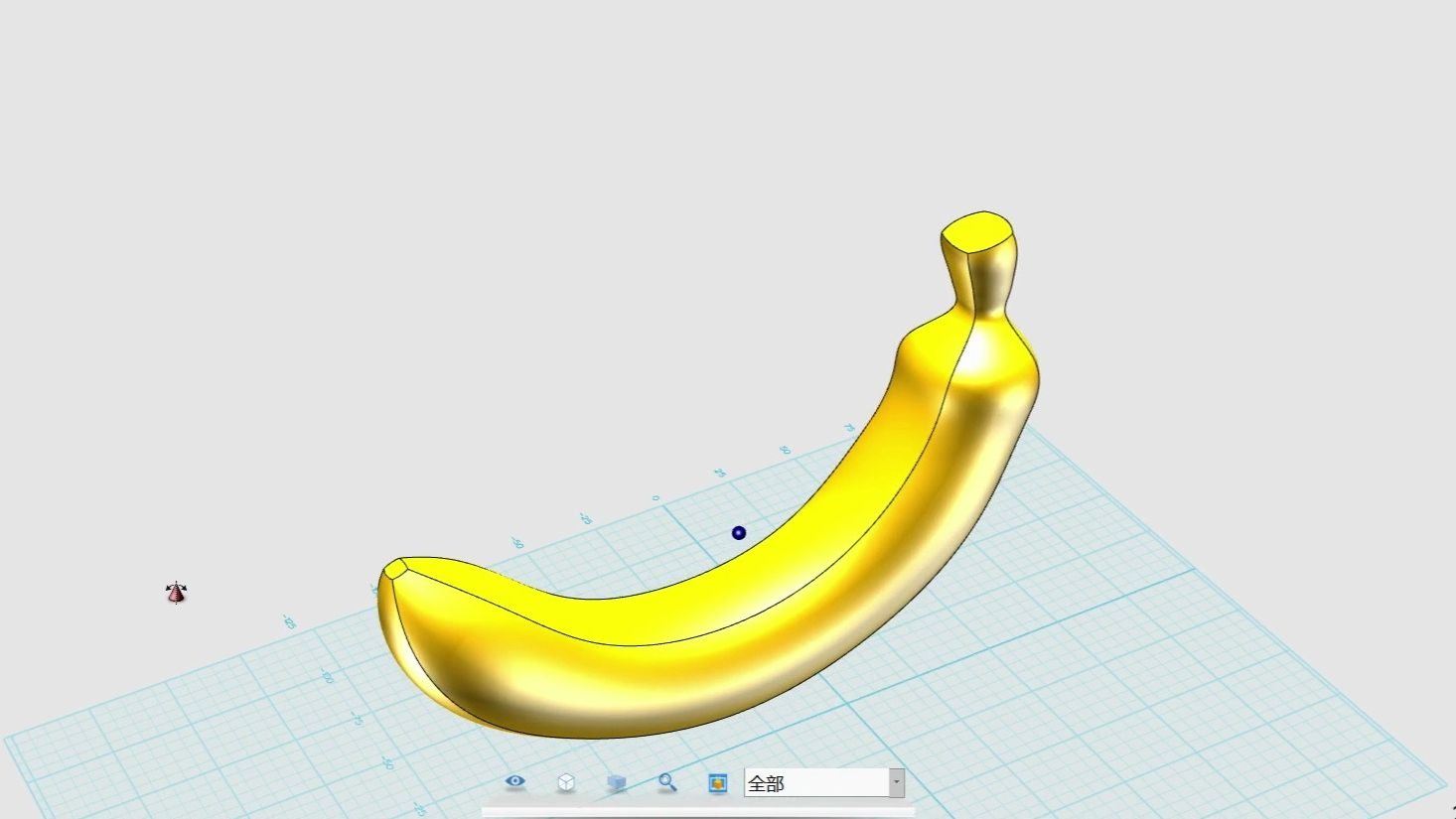Image resolution: width=1456 pixels, height=819 pixels.
Task: Select the shaded blue box display icon
Action: 617,782
